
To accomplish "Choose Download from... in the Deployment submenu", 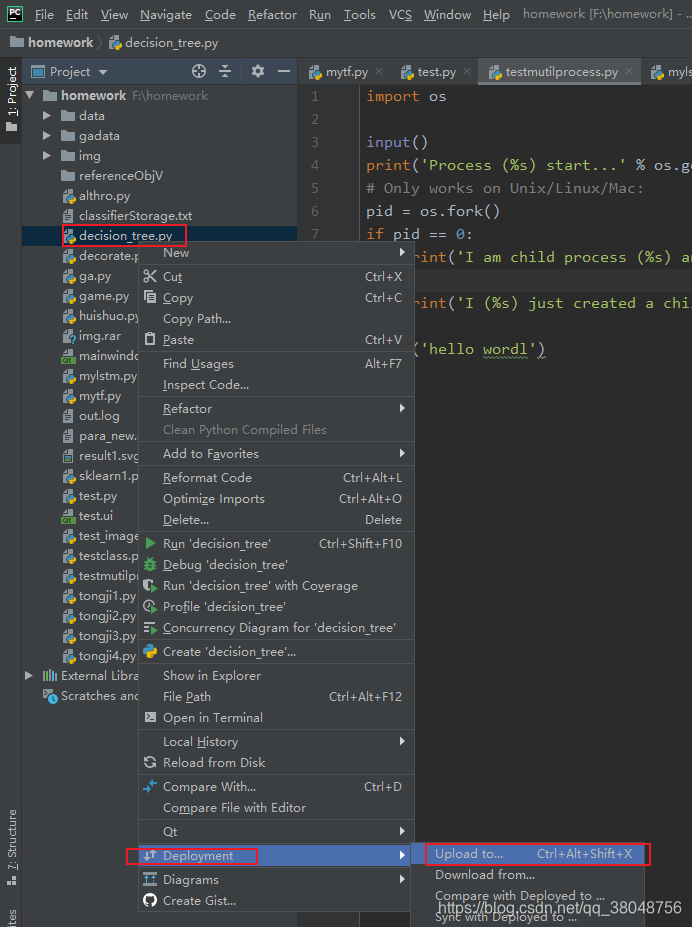I will click(x=484, y=874).
